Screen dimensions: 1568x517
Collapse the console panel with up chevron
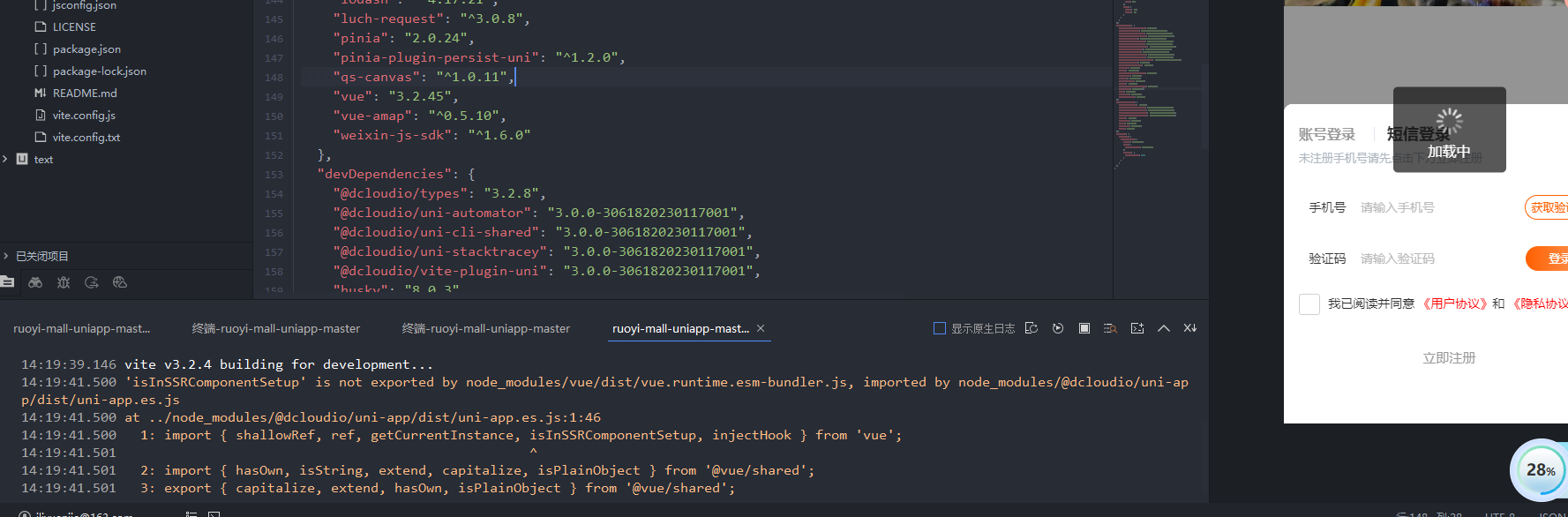coord(1164,328)
